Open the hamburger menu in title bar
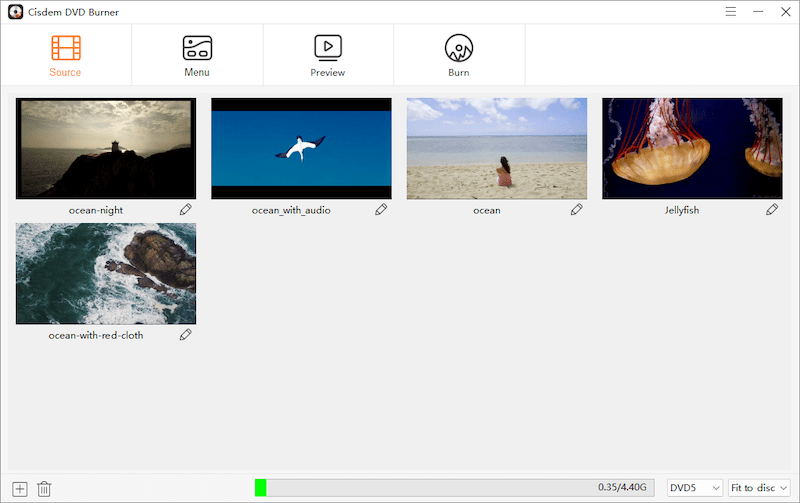This screenshot has width=800, height=503. pos(731,12)
